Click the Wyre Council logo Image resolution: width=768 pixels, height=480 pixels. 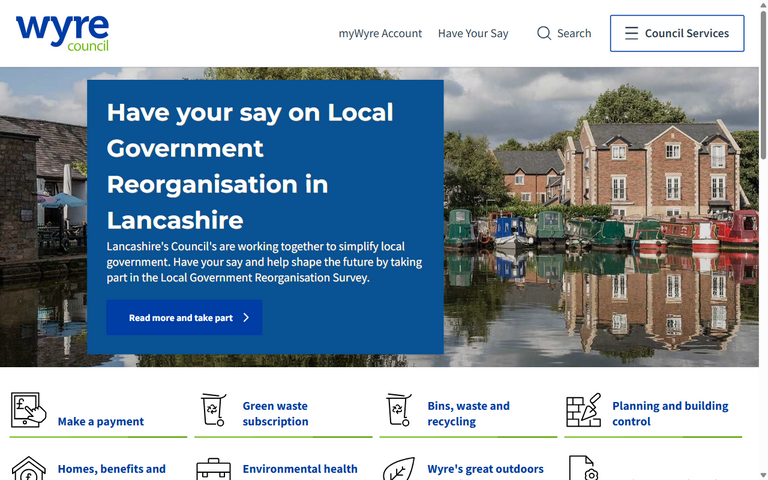point(62,32)
